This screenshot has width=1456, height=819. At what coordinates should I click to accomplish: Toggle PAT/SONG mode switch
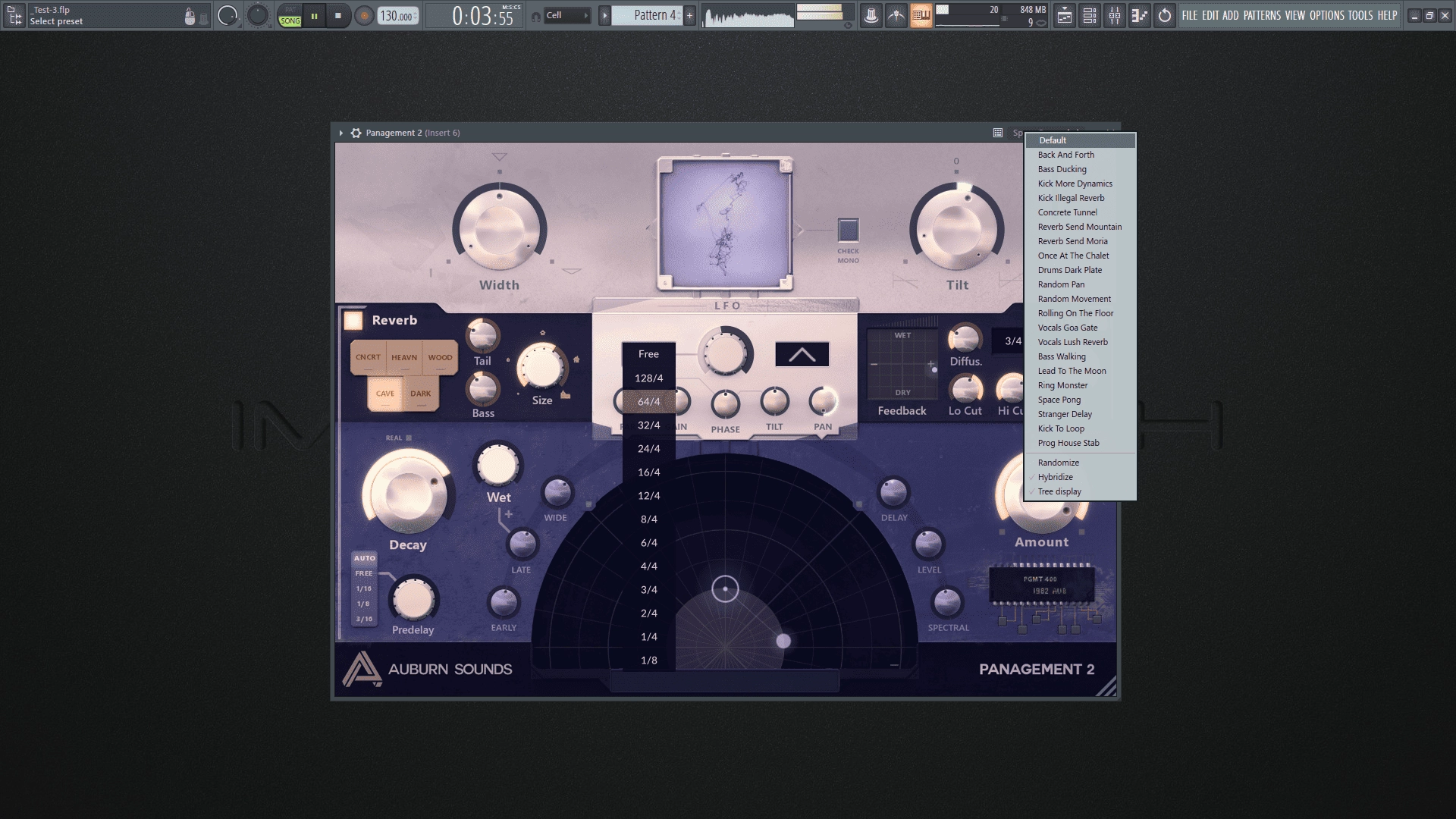coord(290,15)
